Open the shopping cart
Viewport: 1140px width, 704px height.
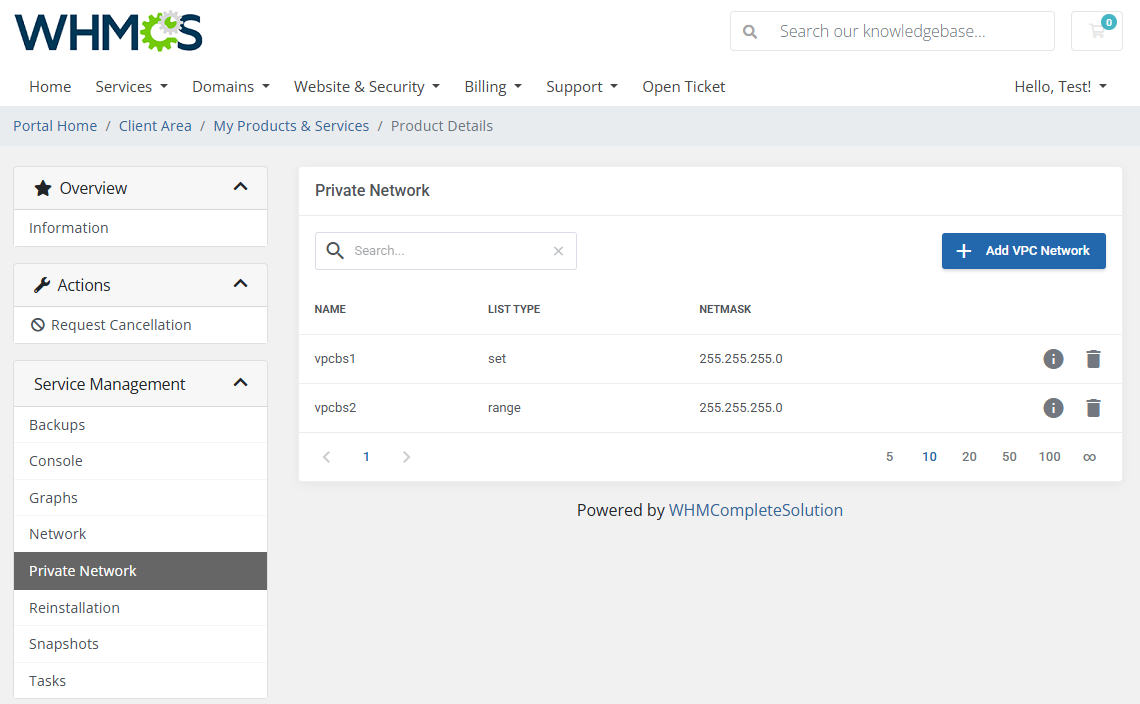click(1096, 31)
